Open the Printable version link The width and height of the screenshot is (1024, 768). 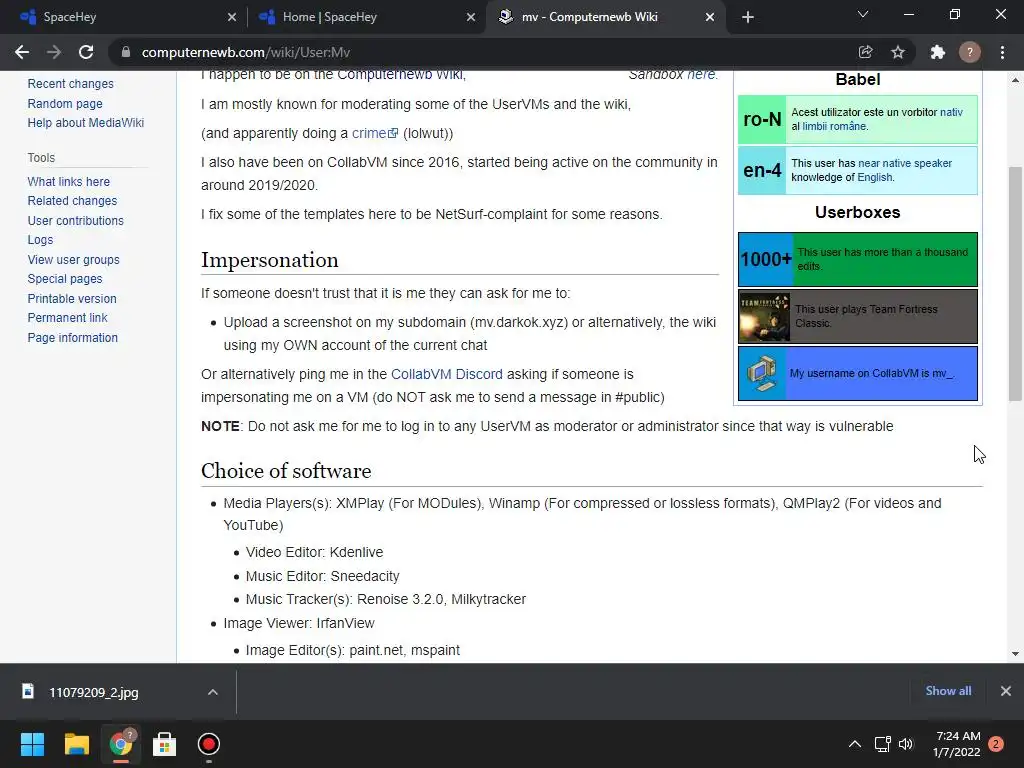click(72, 298)
